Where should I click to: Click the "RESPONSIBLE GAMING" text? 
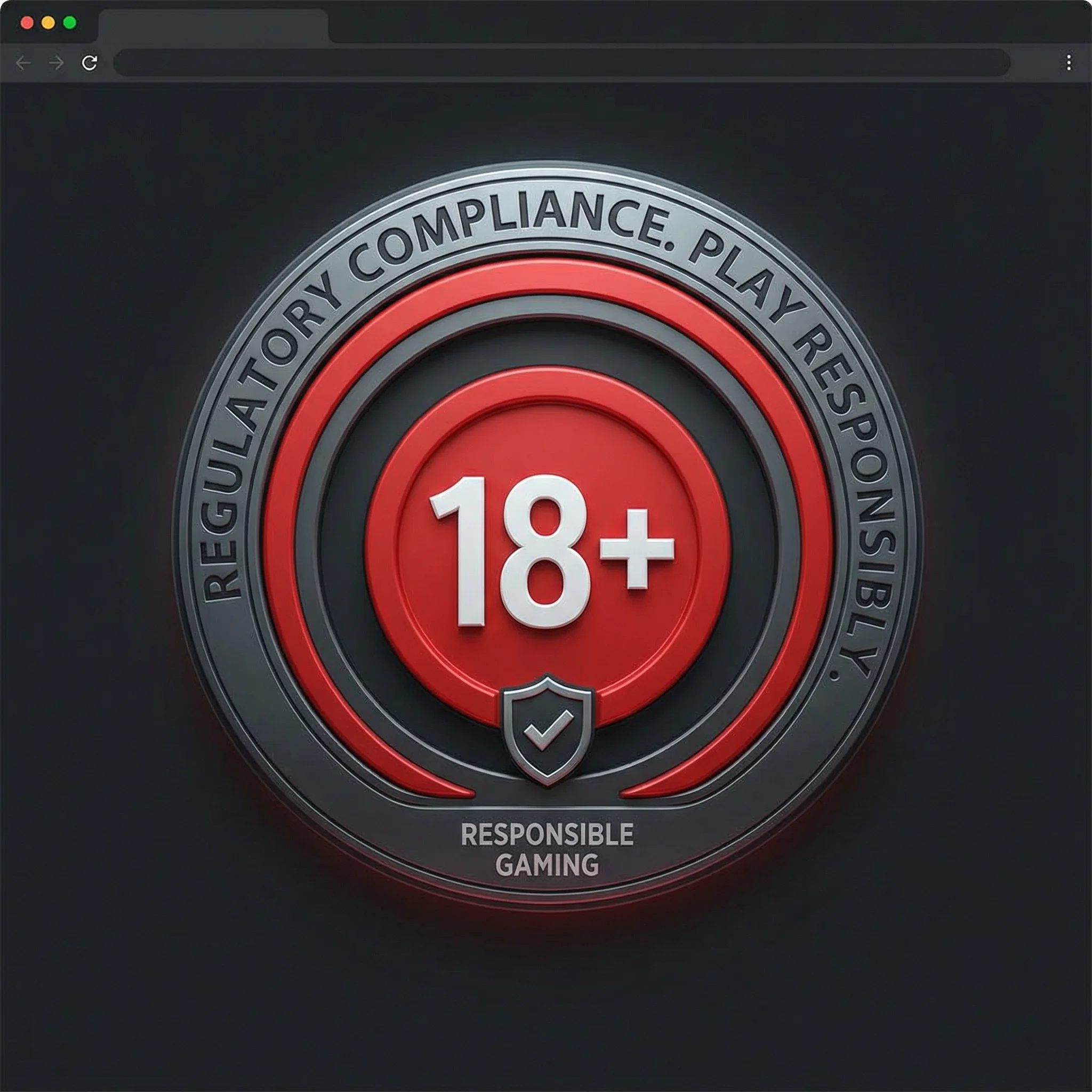click(x=547, y=849)
